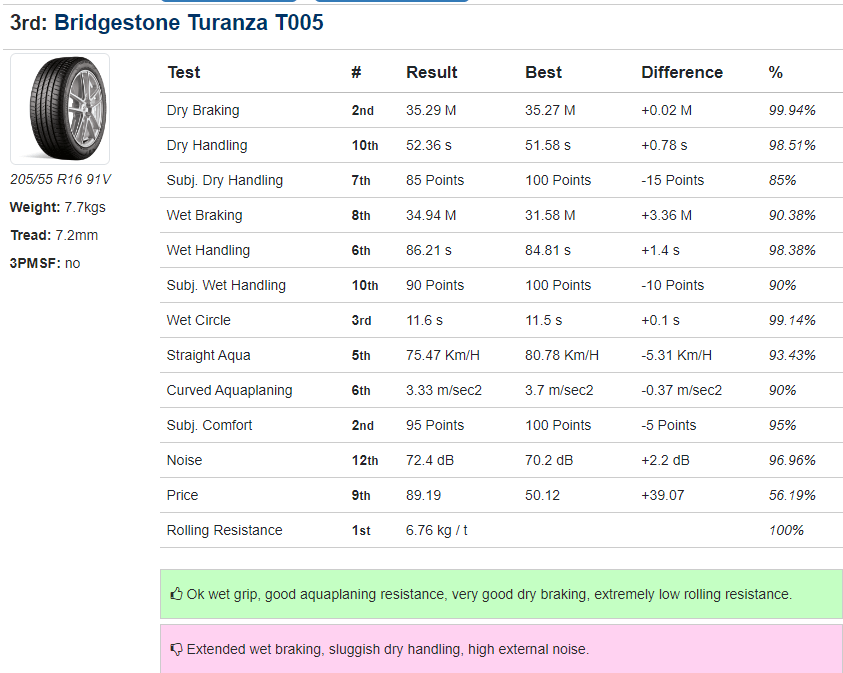The height and width of the screenshot is (673, 843).
Task: Click the Noise result 72.4 dB
Action: pos(431,460)
